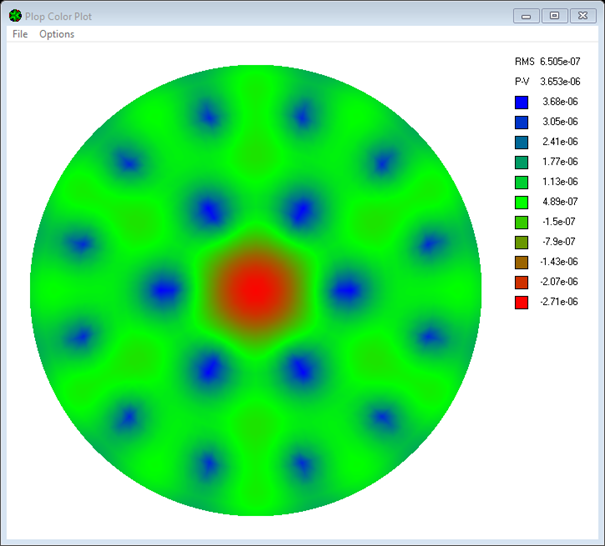Click the 3.68e-06 blue legend swatch
The width and height of the screenshot is (605, 546).
tap(521, 102)
